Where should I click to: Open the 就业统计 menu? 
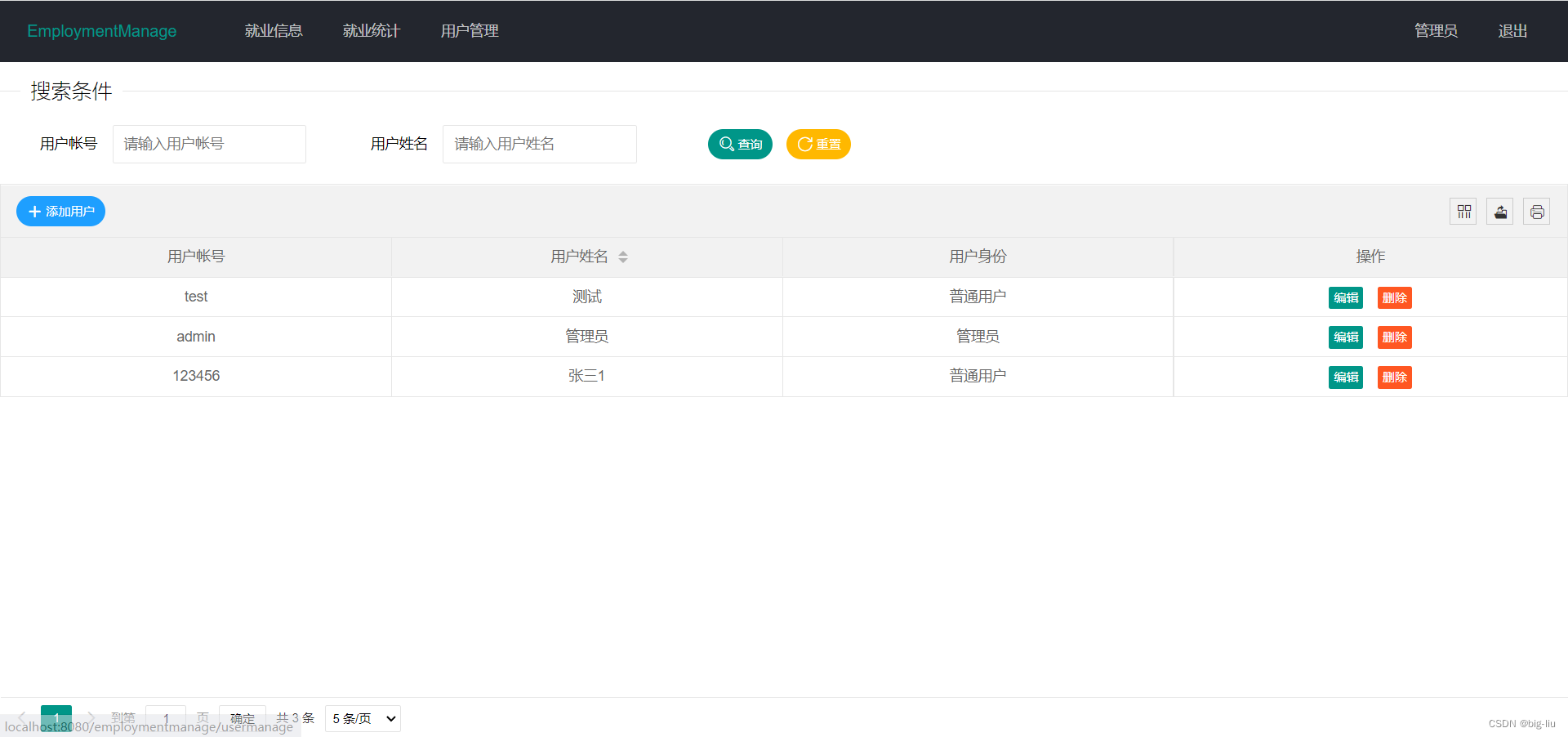pos(372,31)
